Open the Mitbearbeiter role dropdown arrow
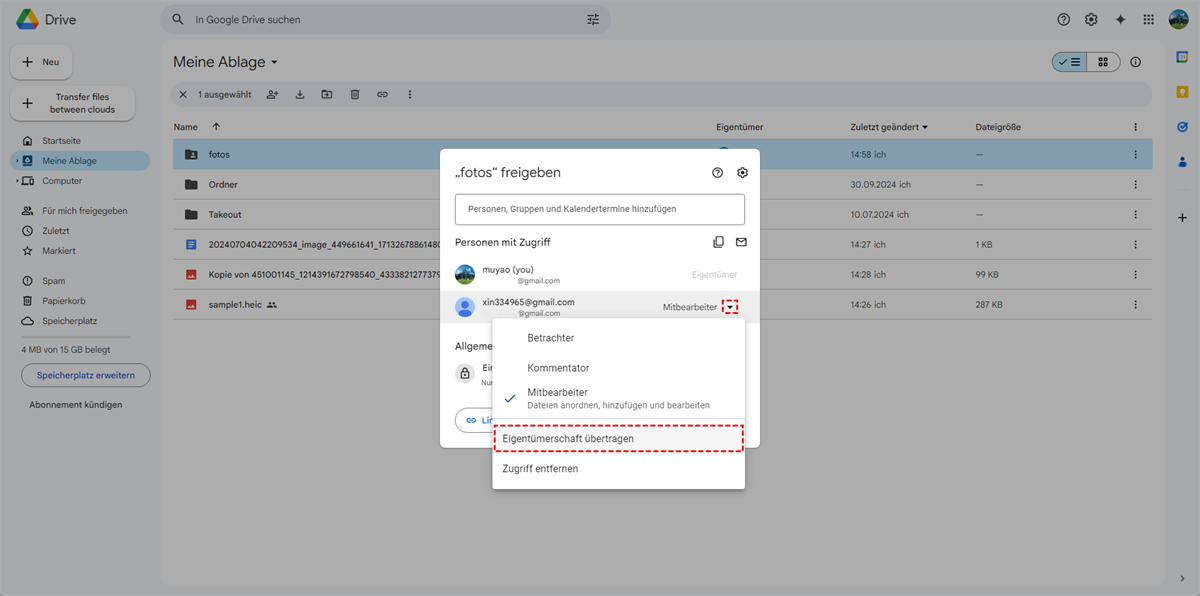Image resolution: width=1200 pixels, height=596 pixels. (730, 306)
